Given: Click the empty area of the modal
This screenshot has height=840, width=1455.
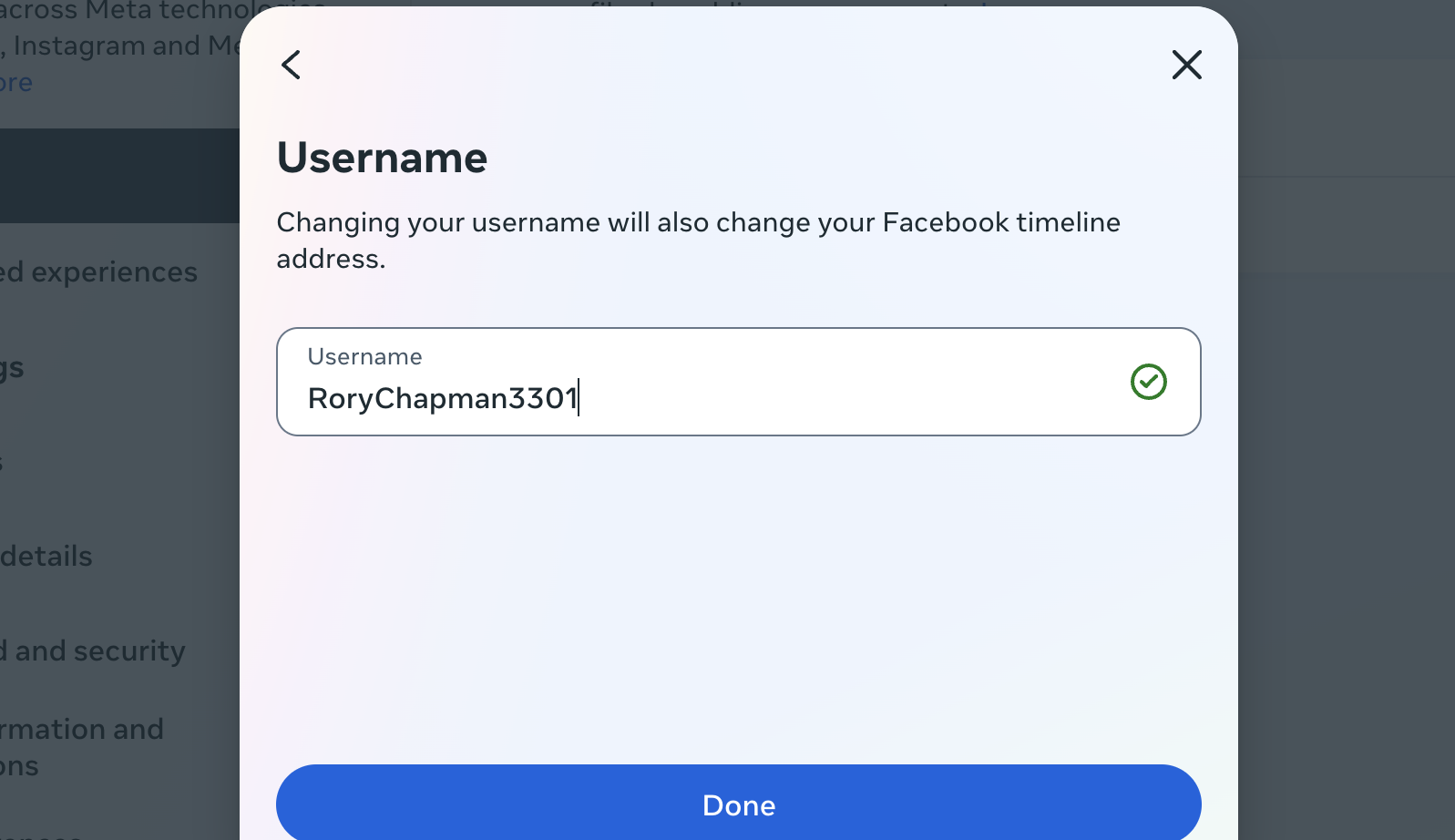Looking at the screenshot, I should 738,592.
